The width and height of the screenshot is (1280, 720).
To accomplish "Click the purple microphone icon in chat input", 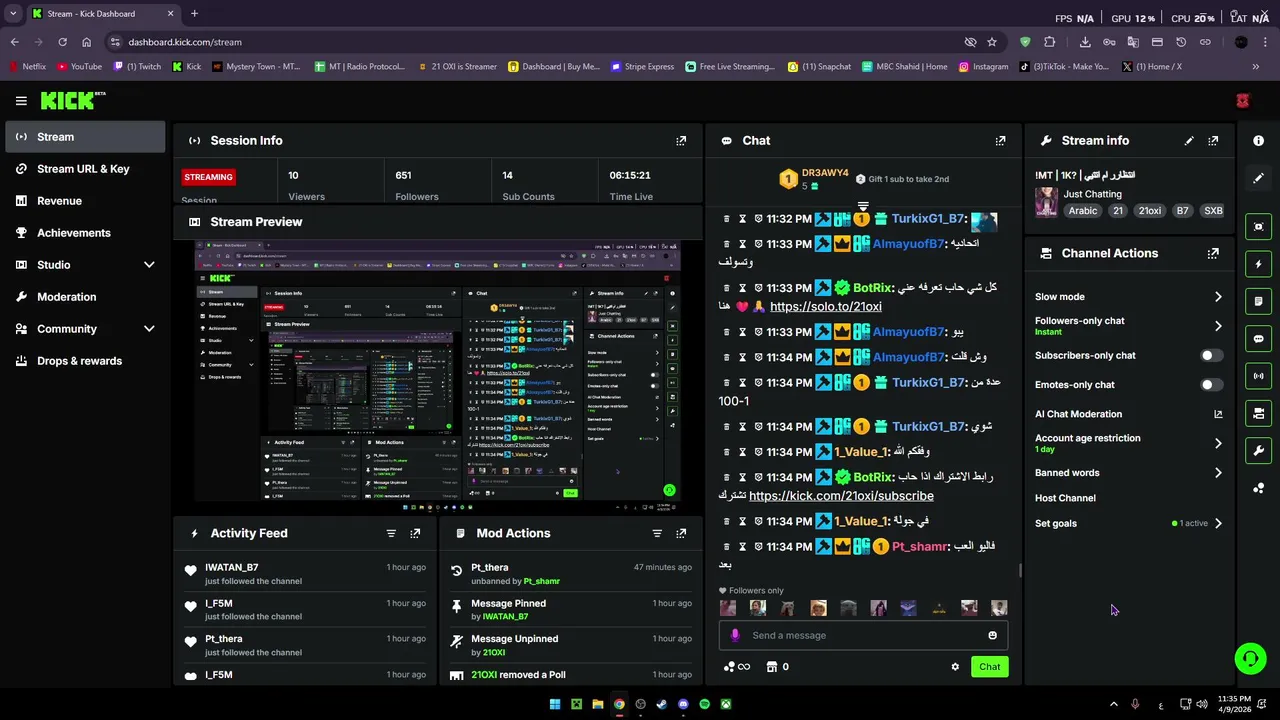I will point(736,636).
